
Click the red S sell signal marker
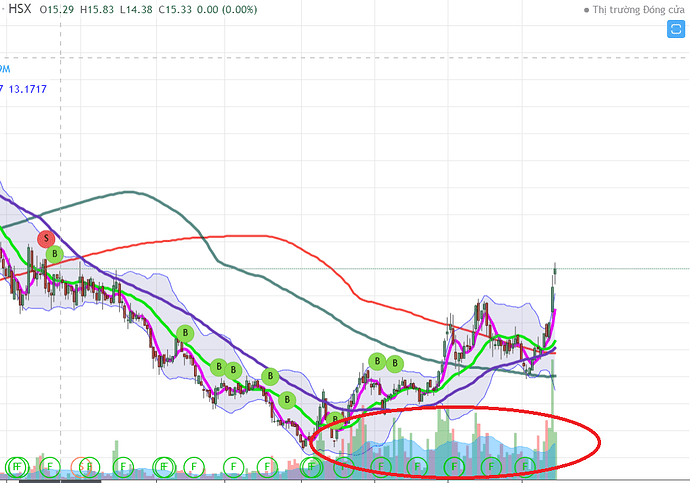click(x=46, y=239)
